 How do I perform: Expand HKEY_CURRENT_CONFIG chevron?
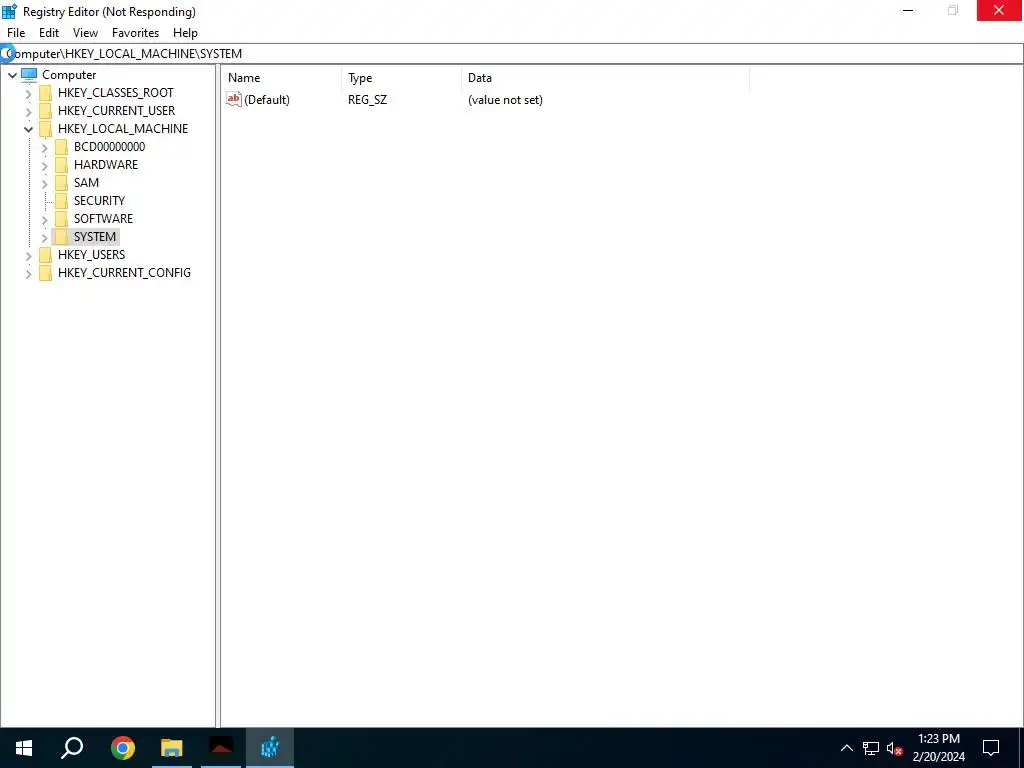click(28, 274)
